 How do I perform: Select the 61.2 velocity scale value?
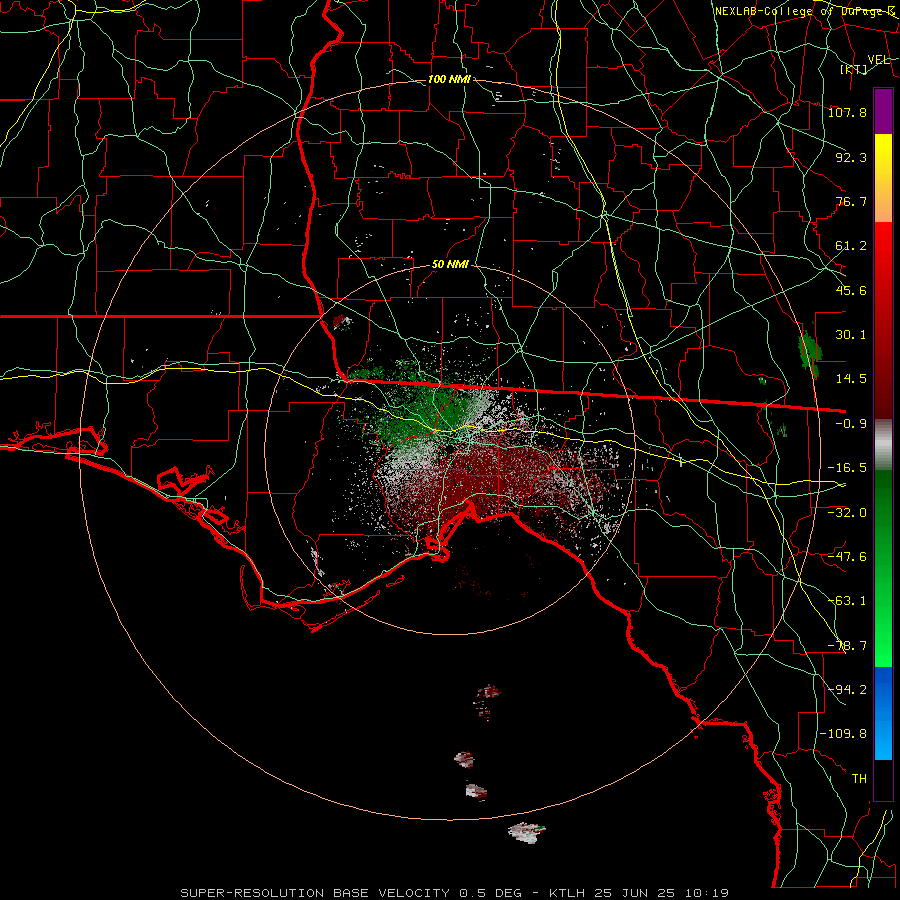[x=851, y=246]
